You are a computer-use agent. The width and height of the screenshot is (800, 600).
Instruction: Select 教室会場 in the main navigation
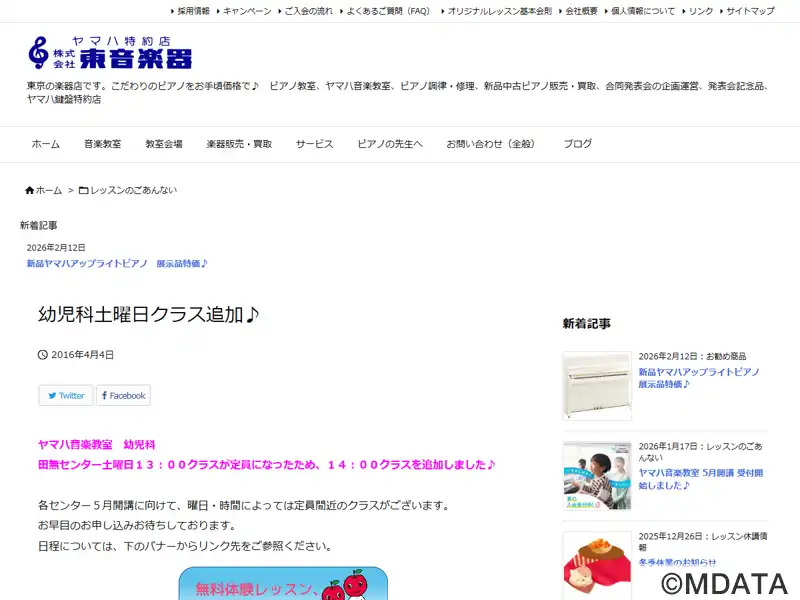point(164,144)
